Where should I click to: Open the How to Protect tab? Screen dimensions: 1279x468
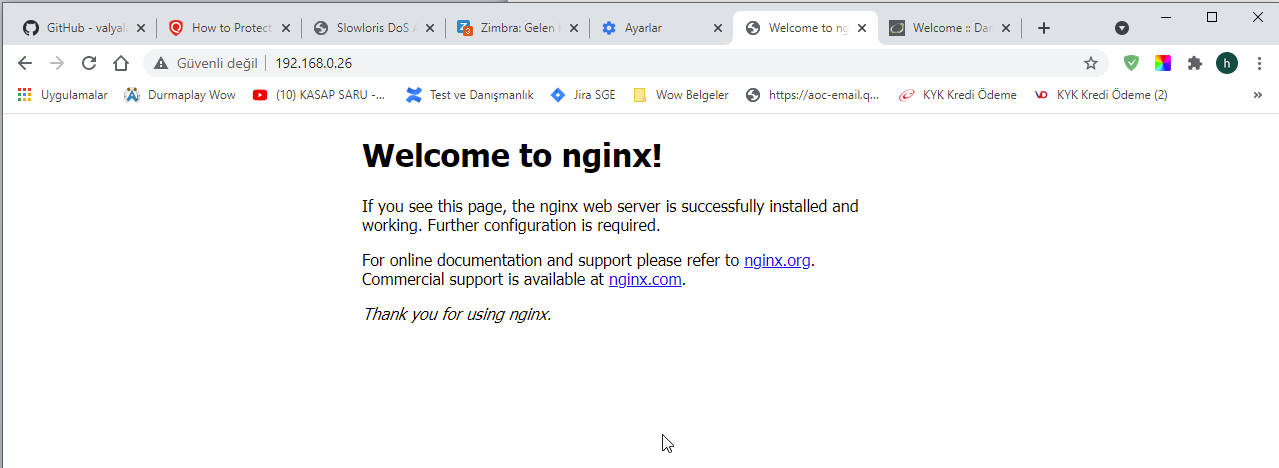228,28
